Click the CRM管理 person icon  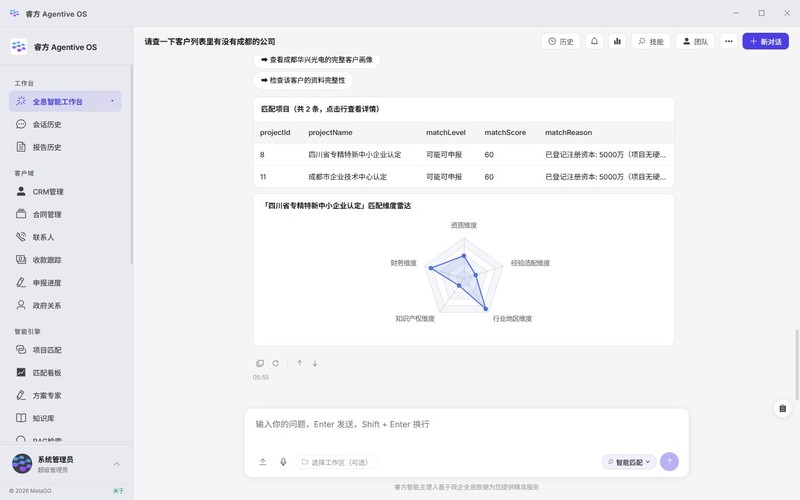(21, 191)
